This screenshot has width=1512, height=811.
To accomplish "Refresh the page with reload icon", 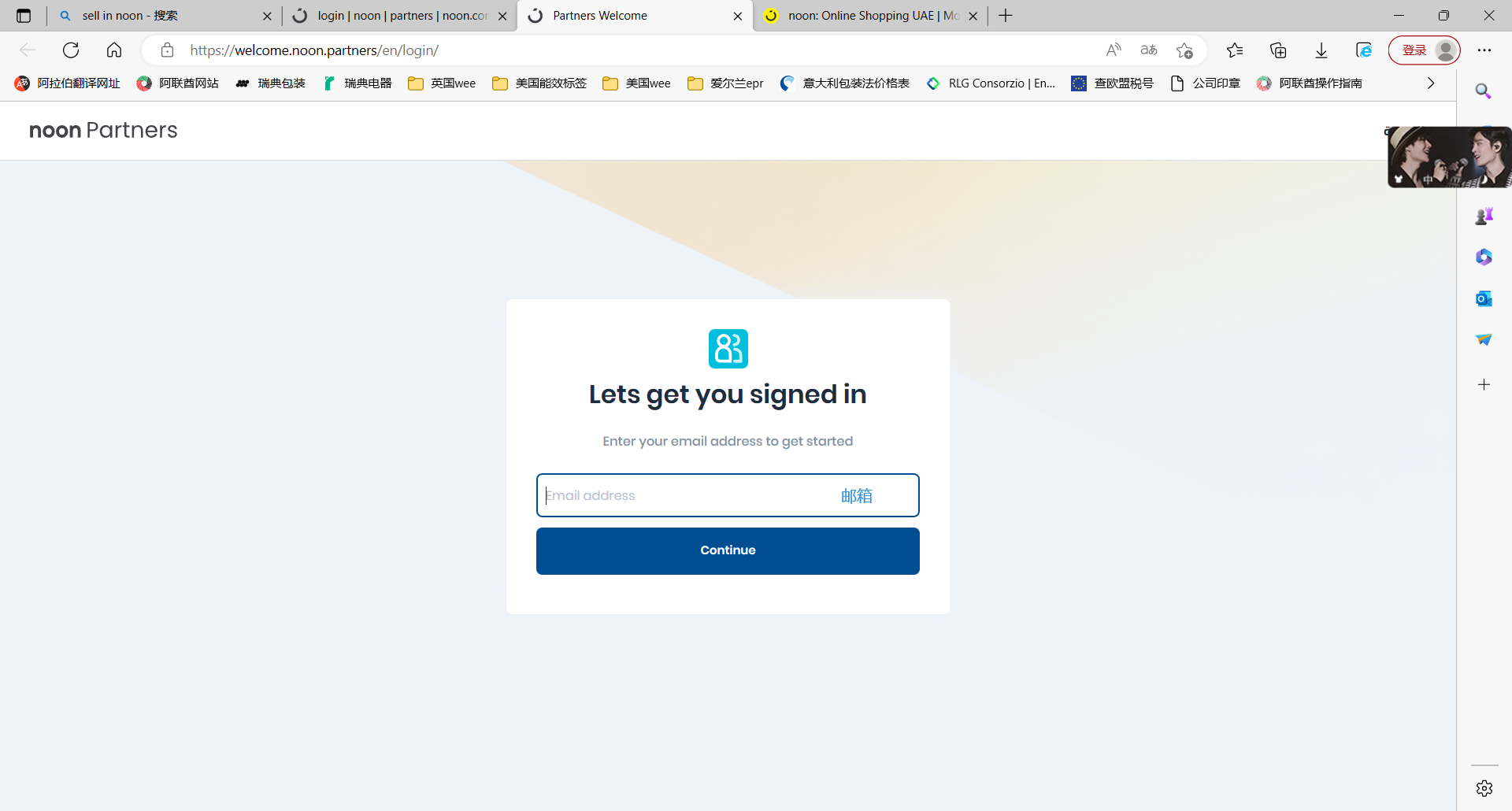I will point(71,50).
